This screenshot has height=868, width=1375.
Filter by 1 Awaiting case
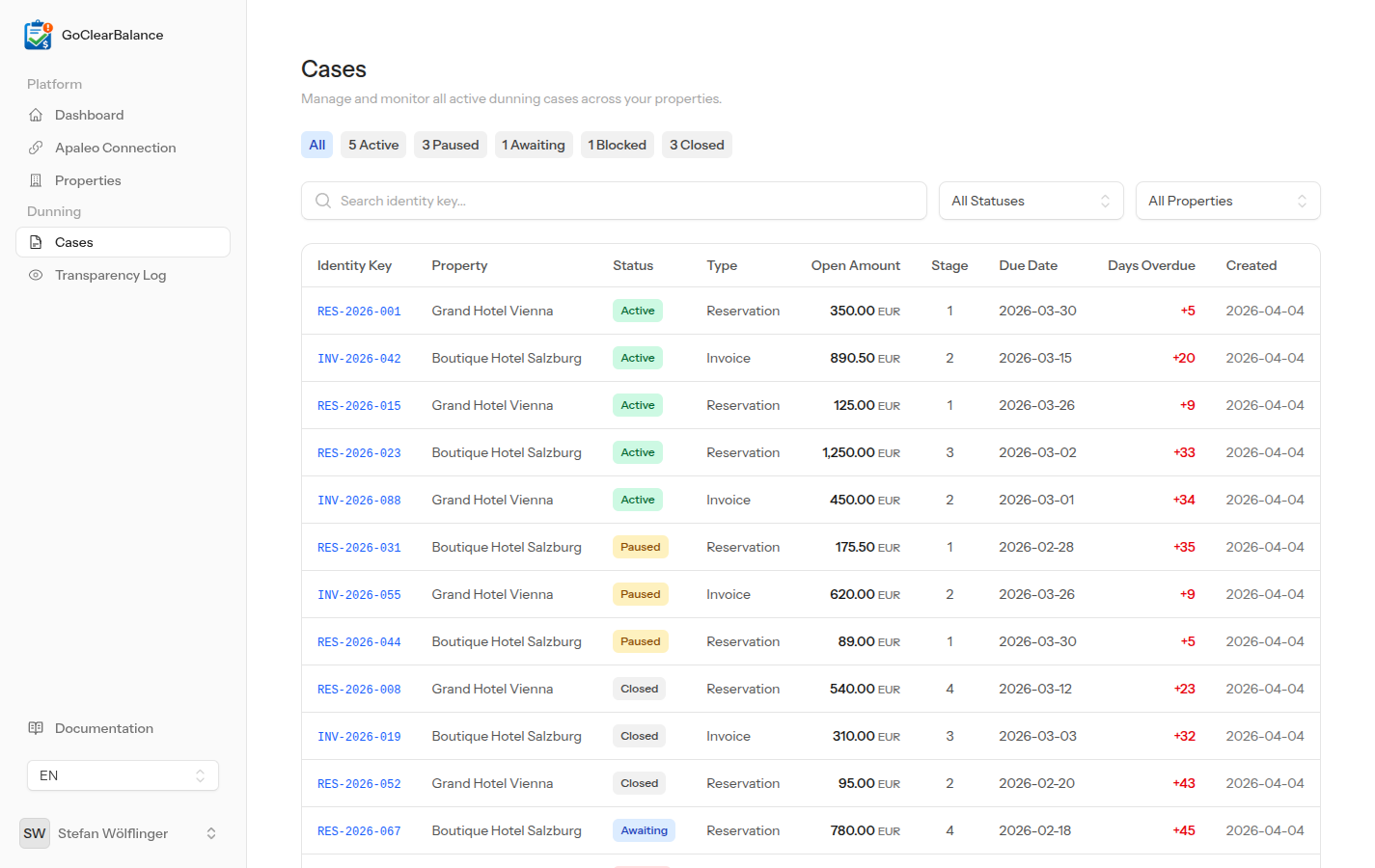tap(534, 145)
